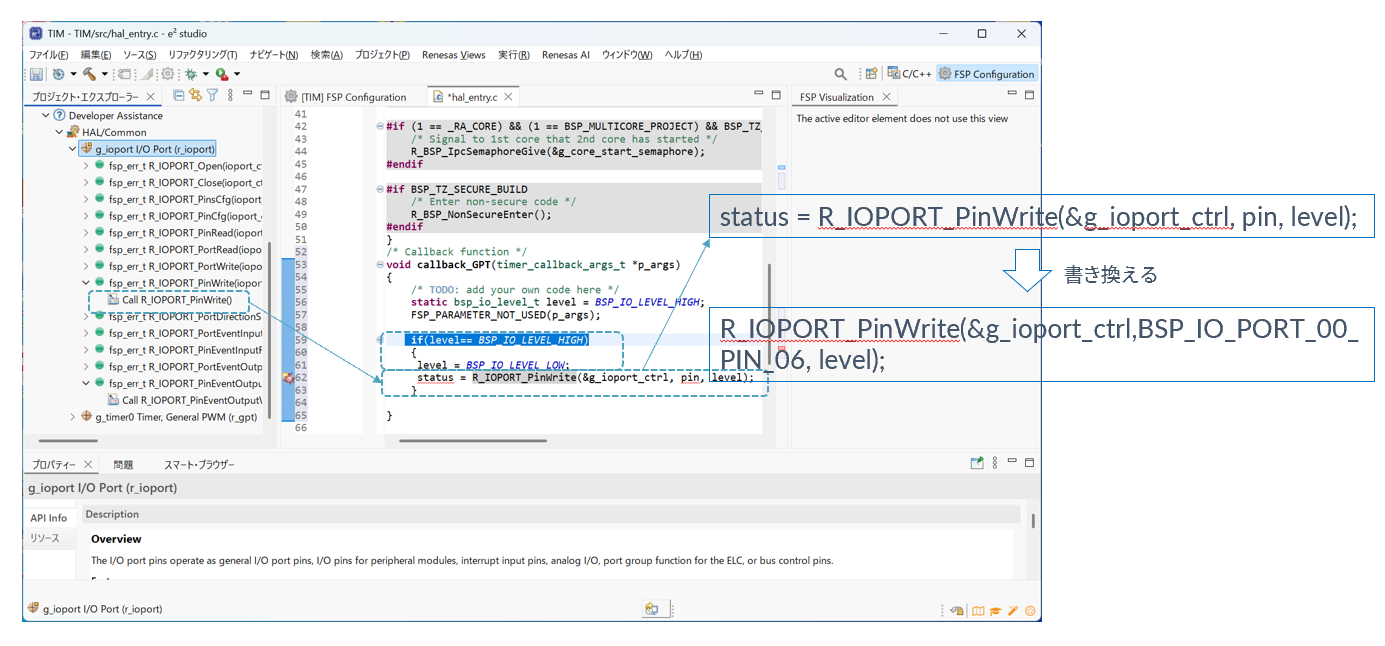Screen dimensions: 1385x646
Task: Open the ヘルプ(H) menu
Action: [x=683, y=55]
